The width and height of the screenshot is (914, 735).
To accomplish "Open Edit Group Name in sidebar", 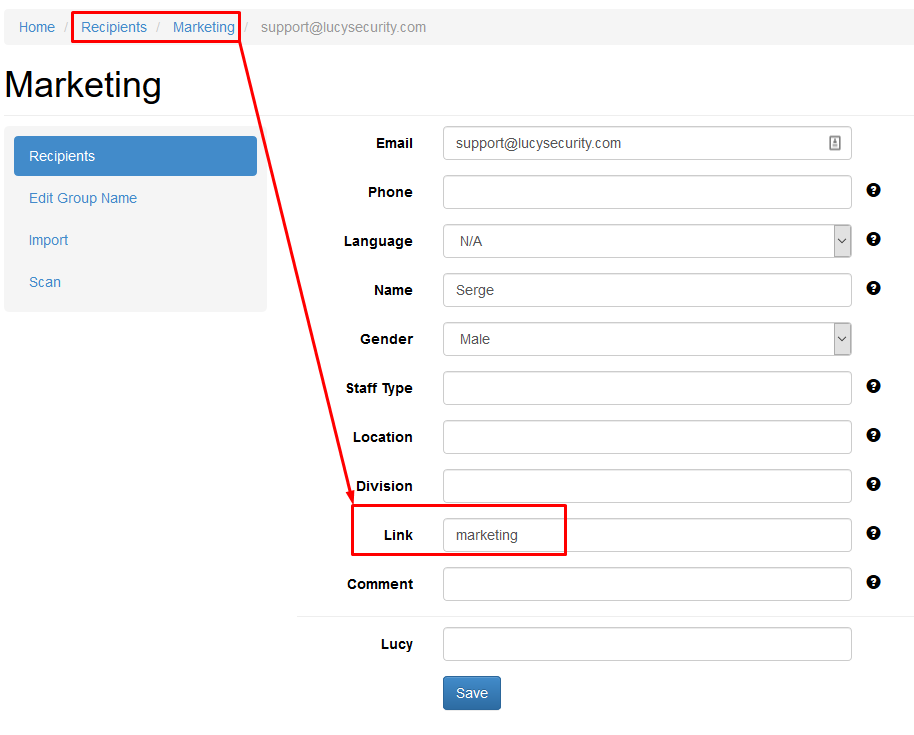I will 83,198.
